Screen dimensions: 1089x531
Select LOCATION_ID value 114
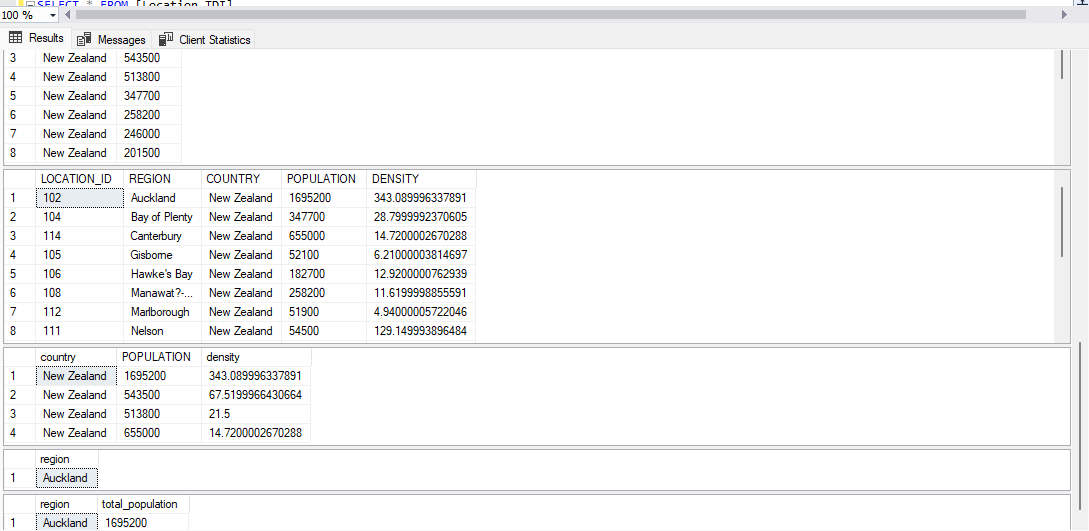click(x=79, y=236)
